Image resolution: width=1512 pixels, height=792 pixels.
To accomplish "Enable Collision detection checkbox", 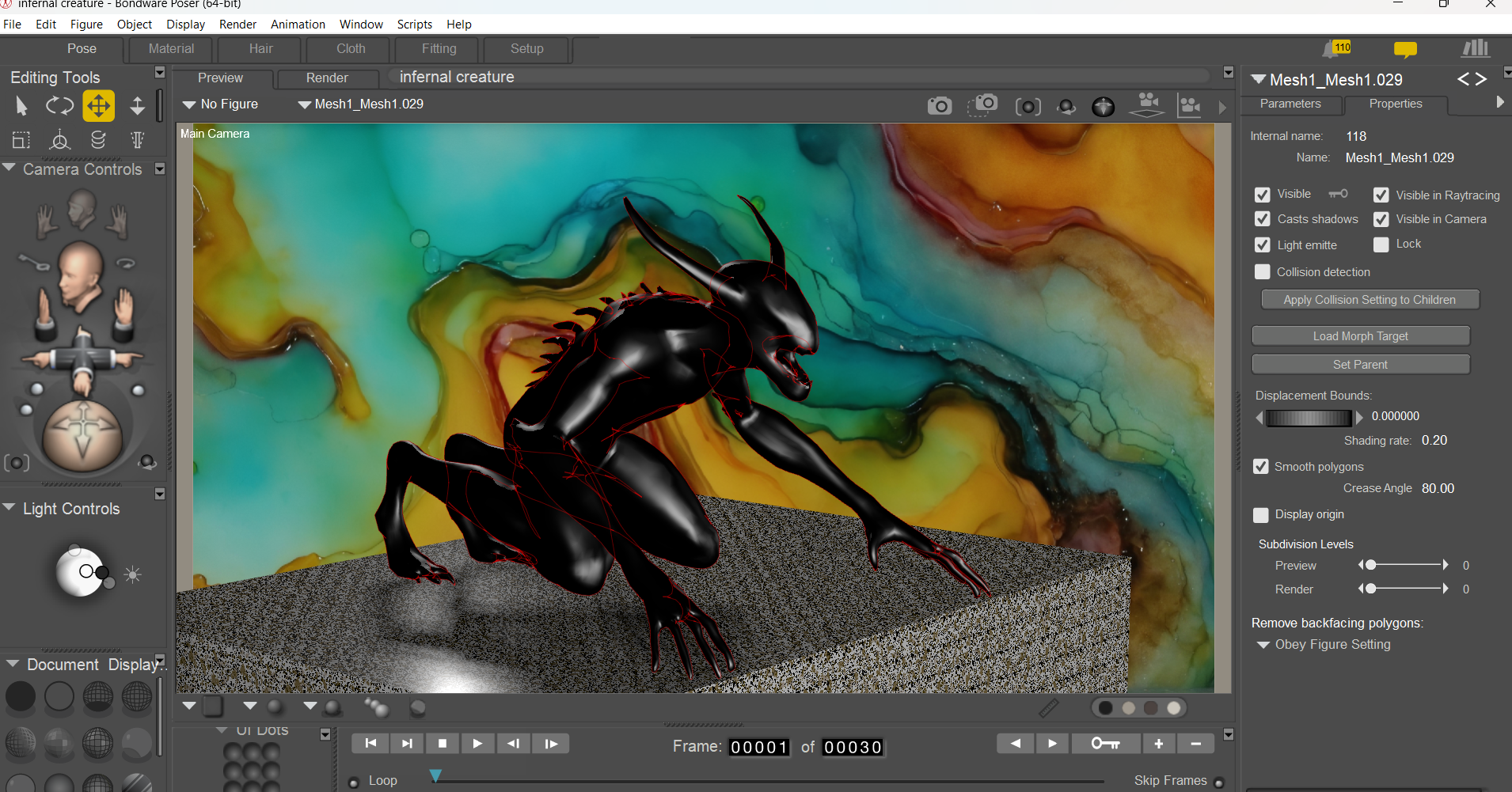I will pyautogui.click(x=1263, y=272).
